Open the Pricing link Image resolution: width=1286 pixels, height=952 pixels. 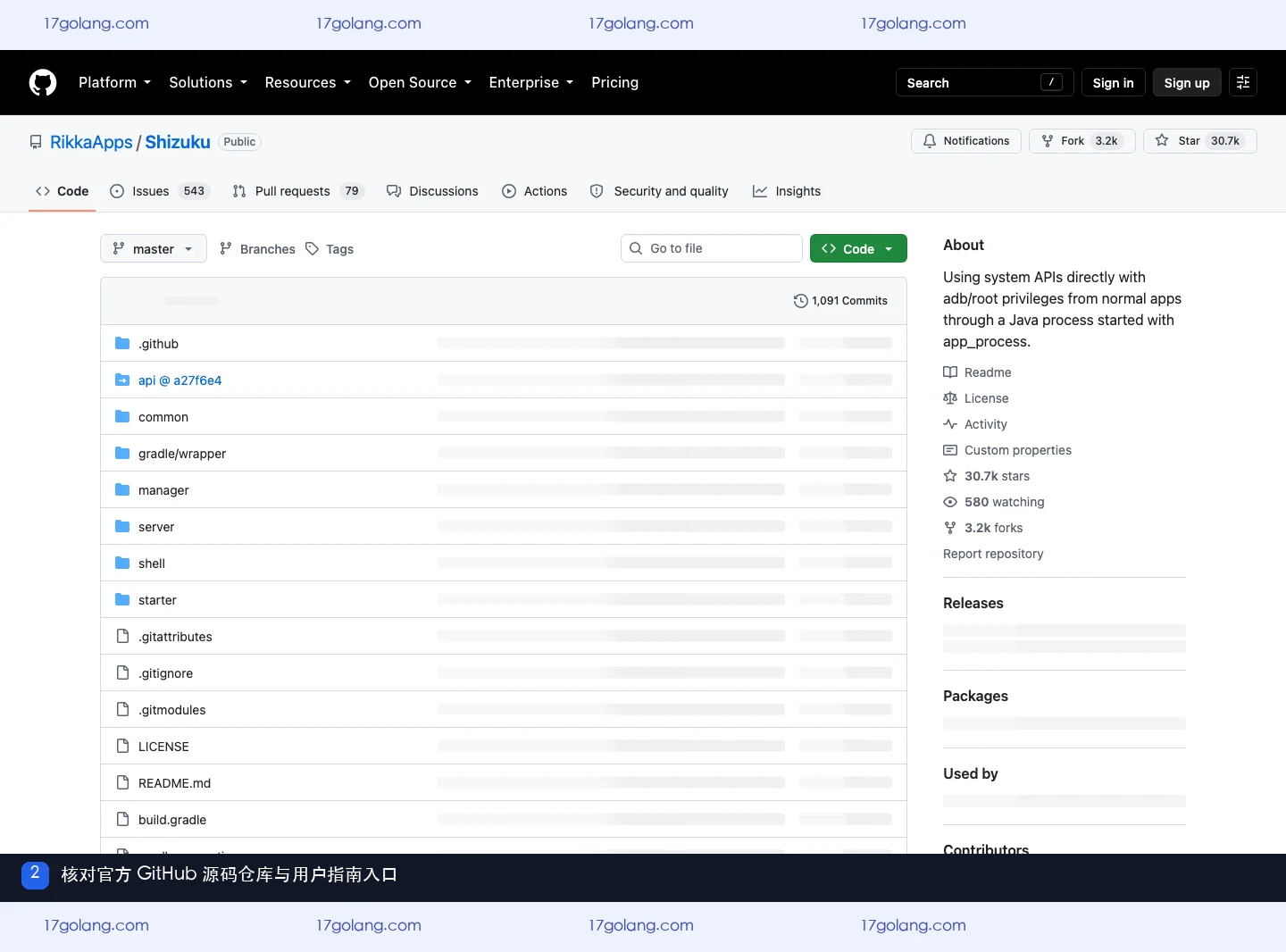[x=614, y=82]
